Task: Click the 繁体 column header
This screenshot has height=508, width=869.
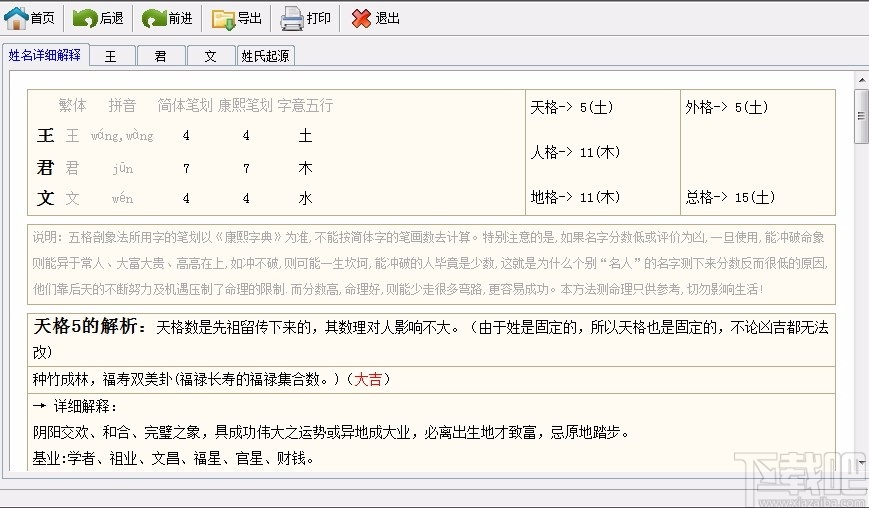Action: (73, 105)
